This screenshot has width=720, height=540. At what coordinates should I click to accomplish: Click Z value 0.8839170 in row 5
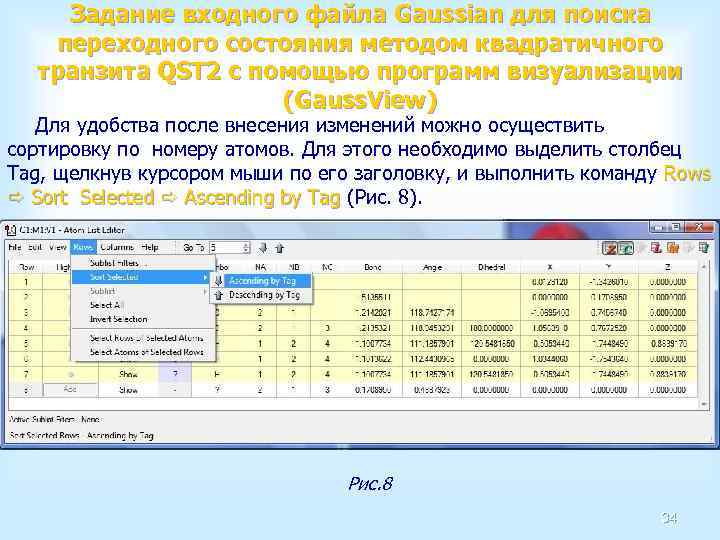click(669, 343)
